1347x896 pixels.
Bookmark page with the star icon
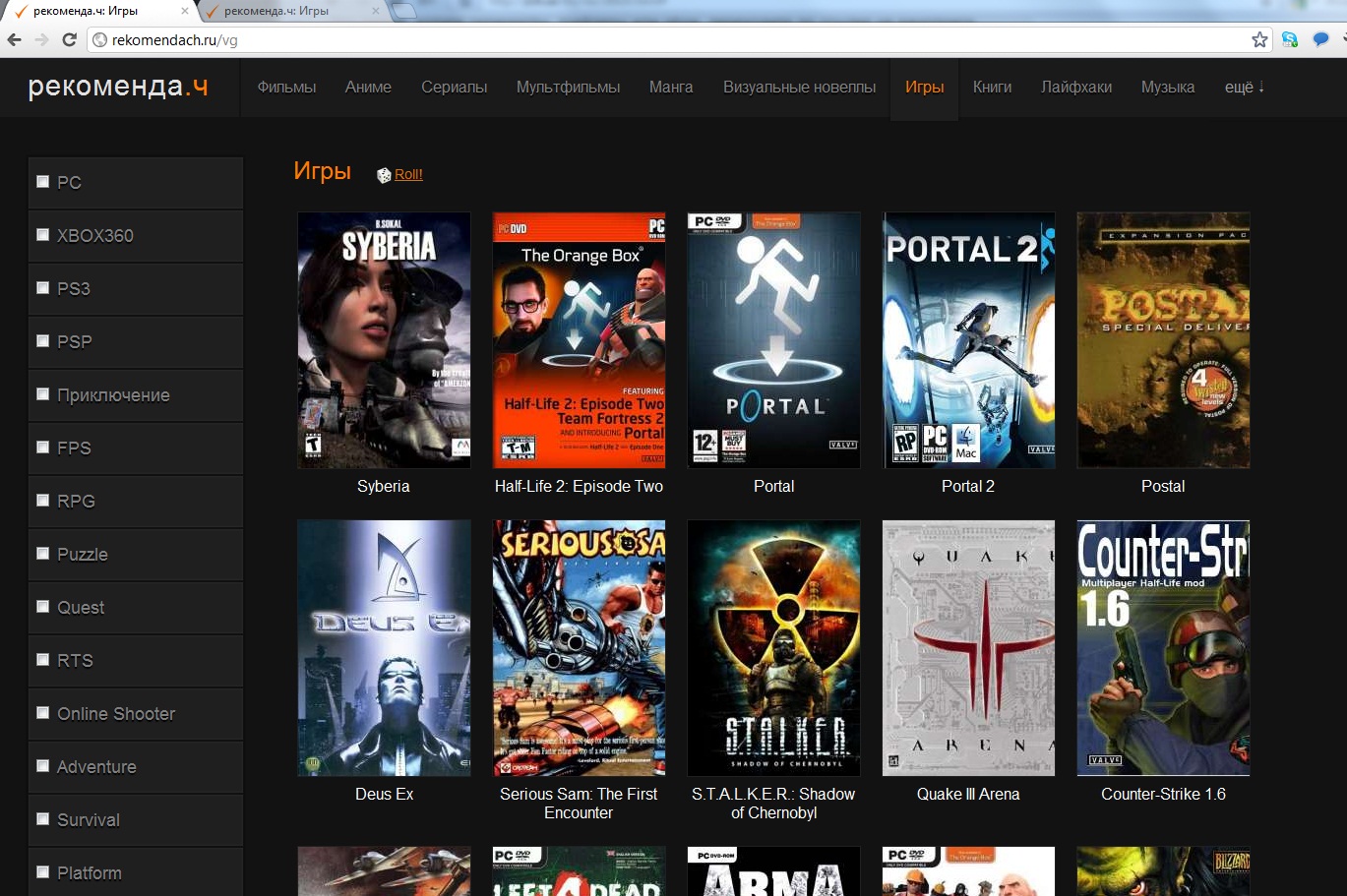pyautogui.click(x=1259, y=40)
